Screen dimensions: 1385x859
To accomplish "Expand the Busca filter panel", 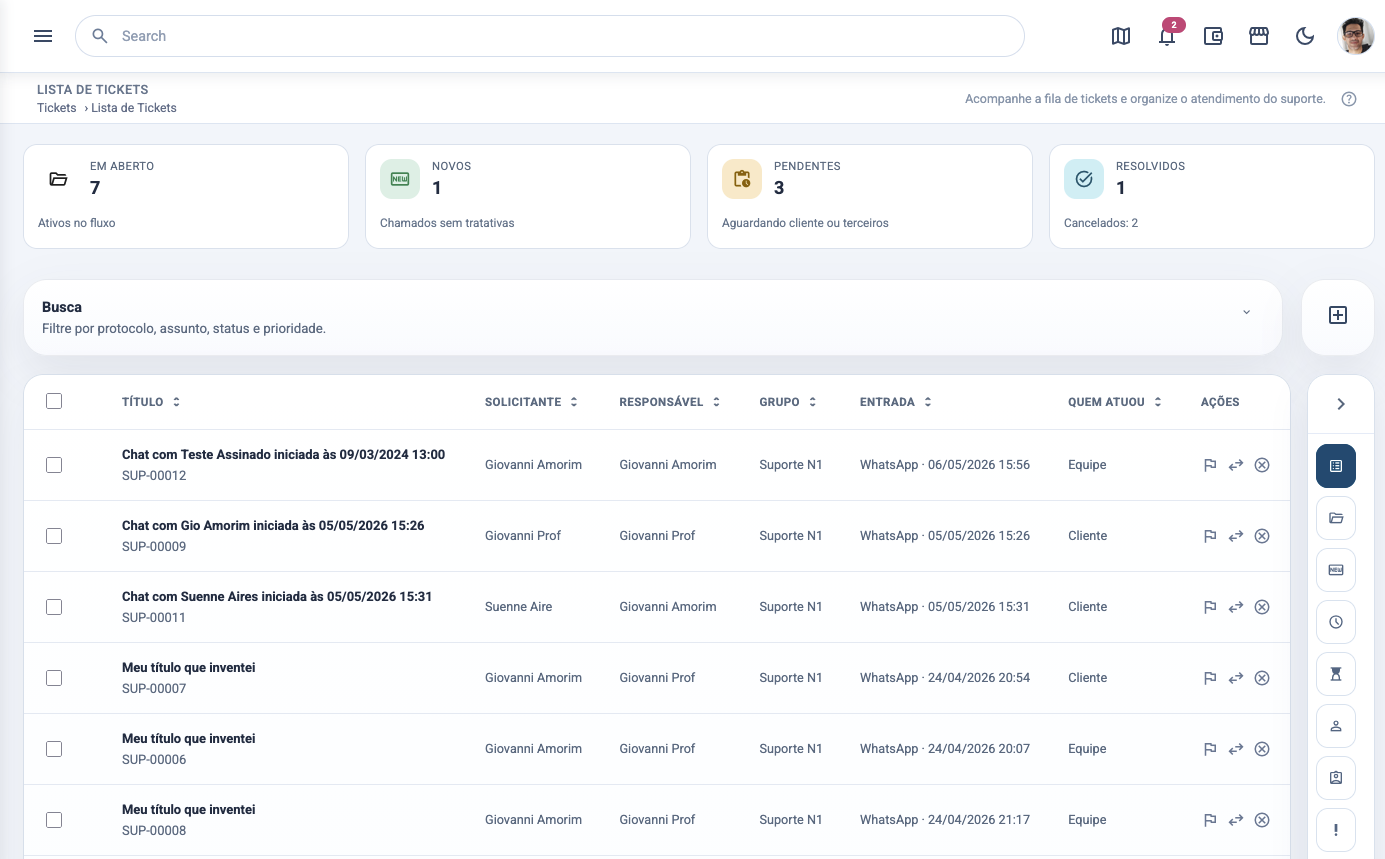I will pos(1246,312).
